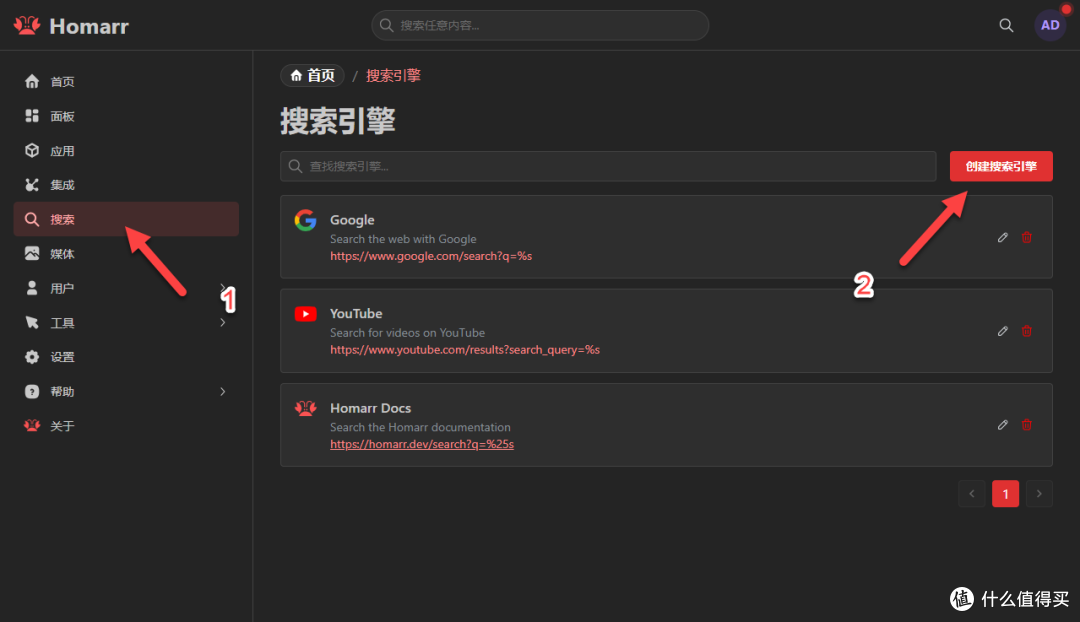Image resolution: width=1080 pixels, height=622 pixels.
Task: Open the google.com search URL link
Action: pos(431,256)
